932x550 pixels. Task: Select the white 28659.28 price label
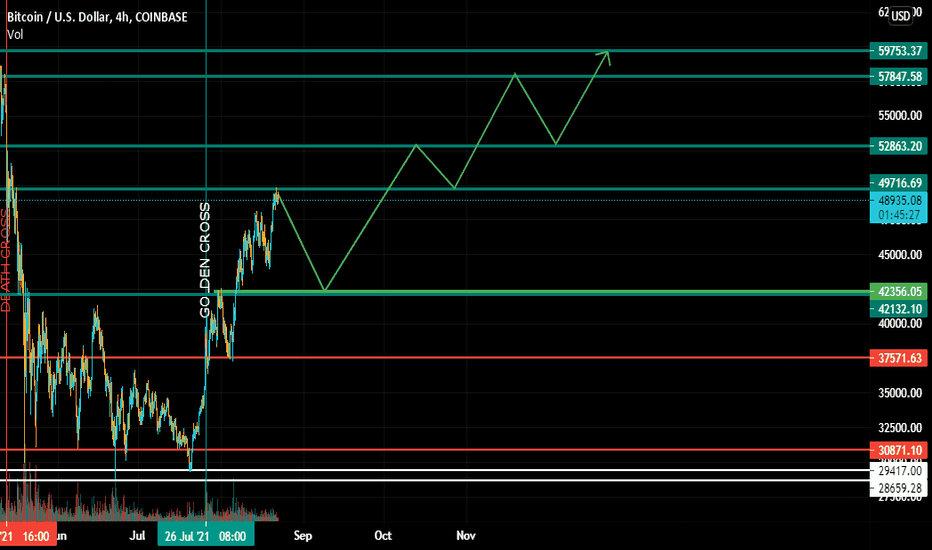coord(898,488)
